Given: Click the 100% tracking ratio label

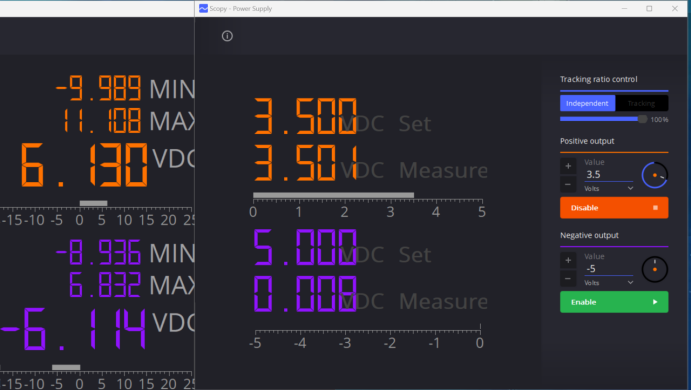Looking at the screenshot, I should pos(659,120).
